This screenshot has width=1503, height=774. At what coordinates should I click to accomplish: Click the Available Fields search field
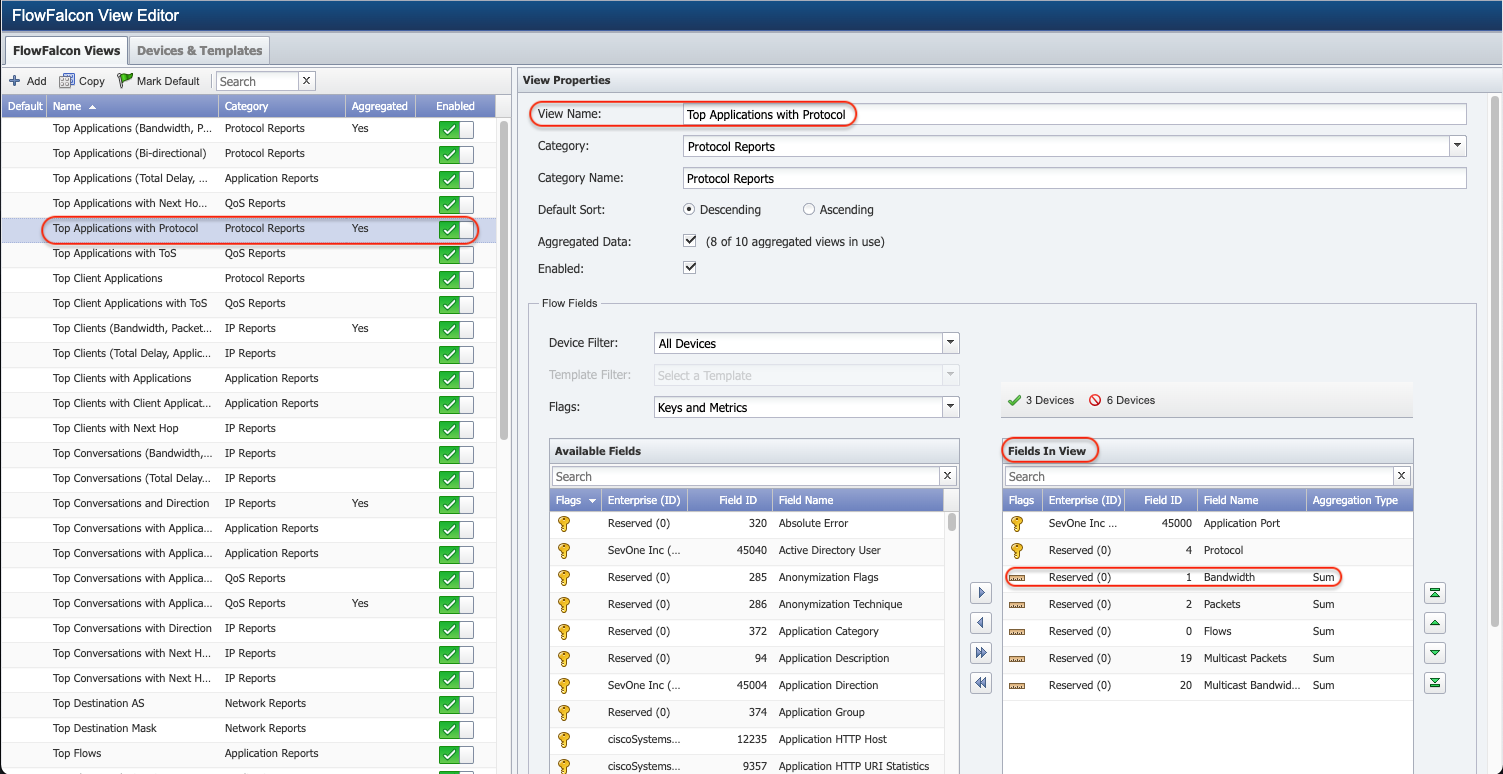click(746, 477)
